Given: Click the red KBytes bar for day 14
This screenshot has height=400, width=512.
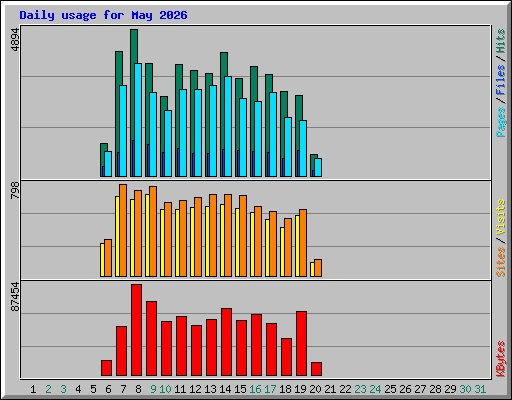Looking at the screenshot, I should [227, 342].
